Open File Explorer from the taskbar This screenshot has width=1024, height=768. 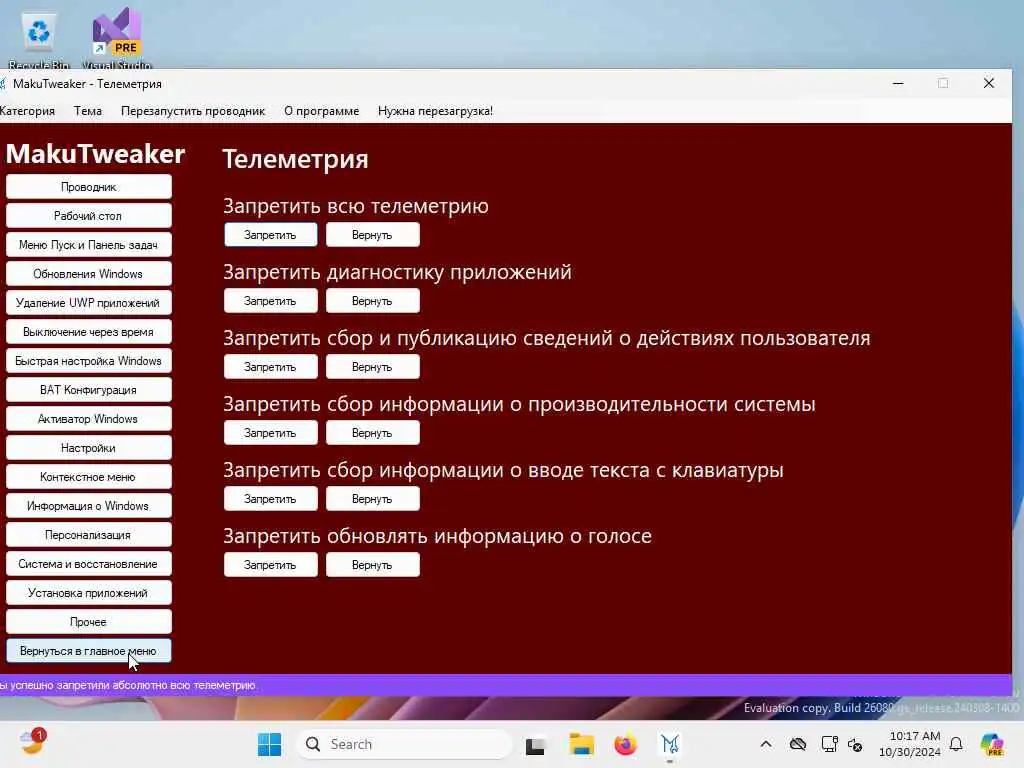(581, 744)
